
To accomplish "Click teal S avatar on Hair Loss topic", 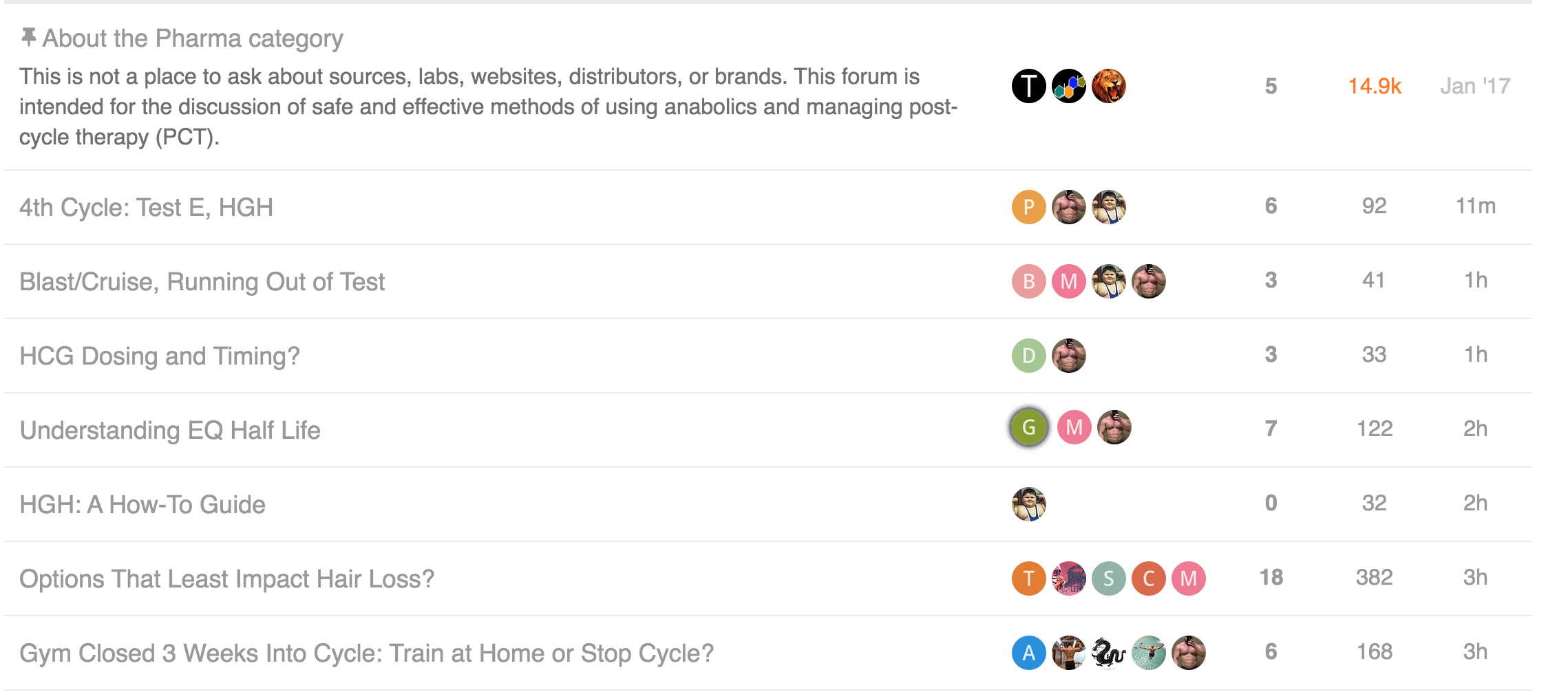I will click(1108, 579).
